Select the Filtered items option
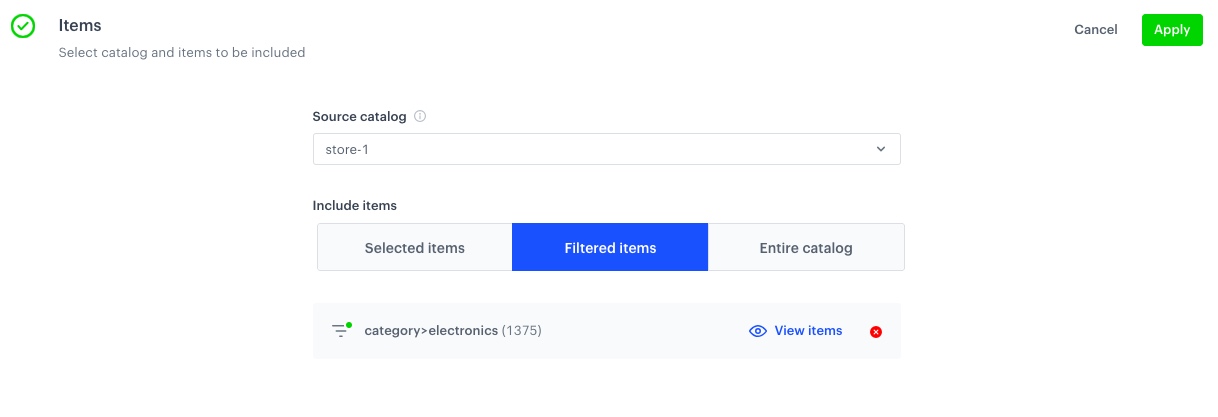 (x=610, y=247)
